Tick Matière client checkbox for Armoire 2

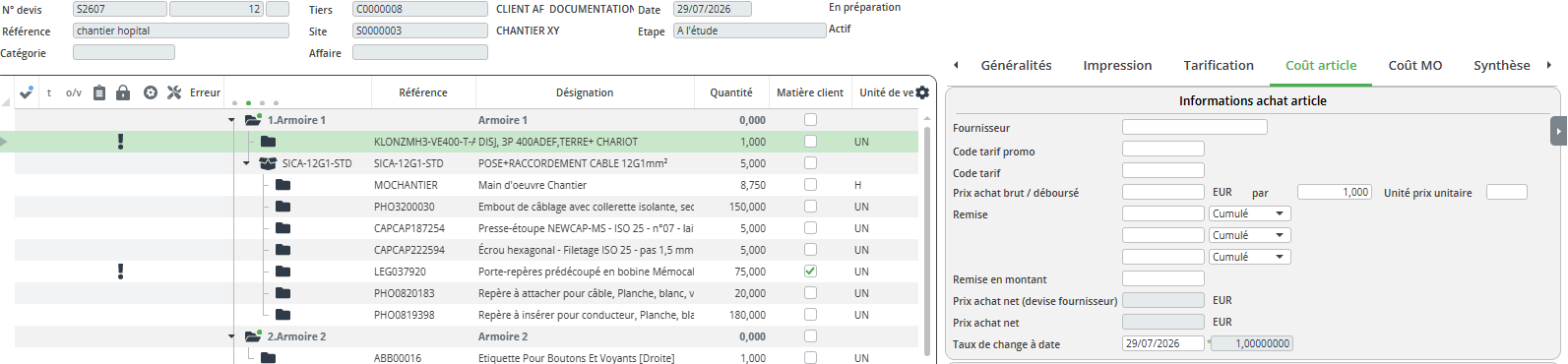pyautogui.click(x=810, y=336)
